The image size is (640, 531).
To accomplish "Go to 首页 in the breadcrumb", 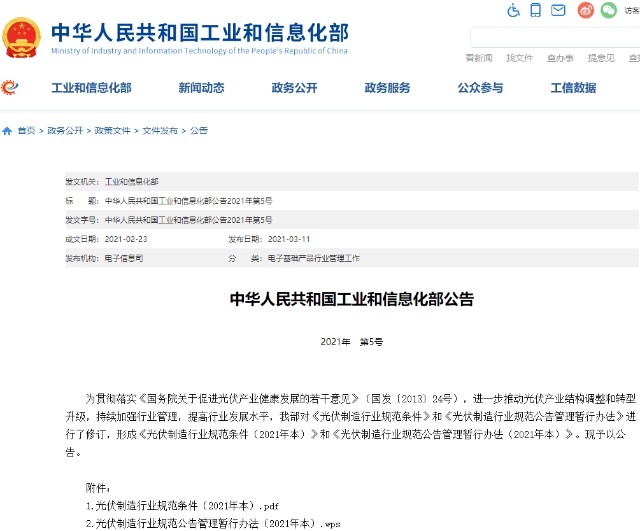I will pyautogui.click(x=27, y=131).
